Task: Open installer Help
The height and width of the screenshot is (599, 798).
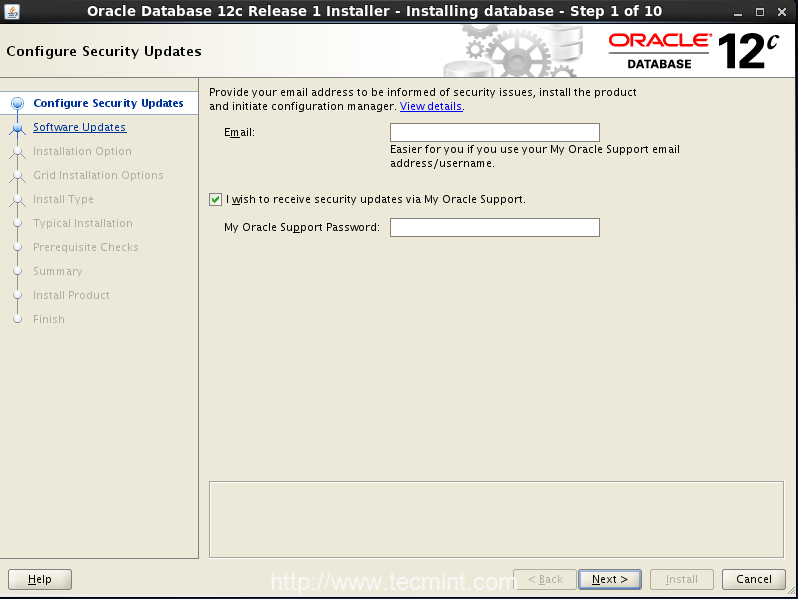Action: point(40,579)
